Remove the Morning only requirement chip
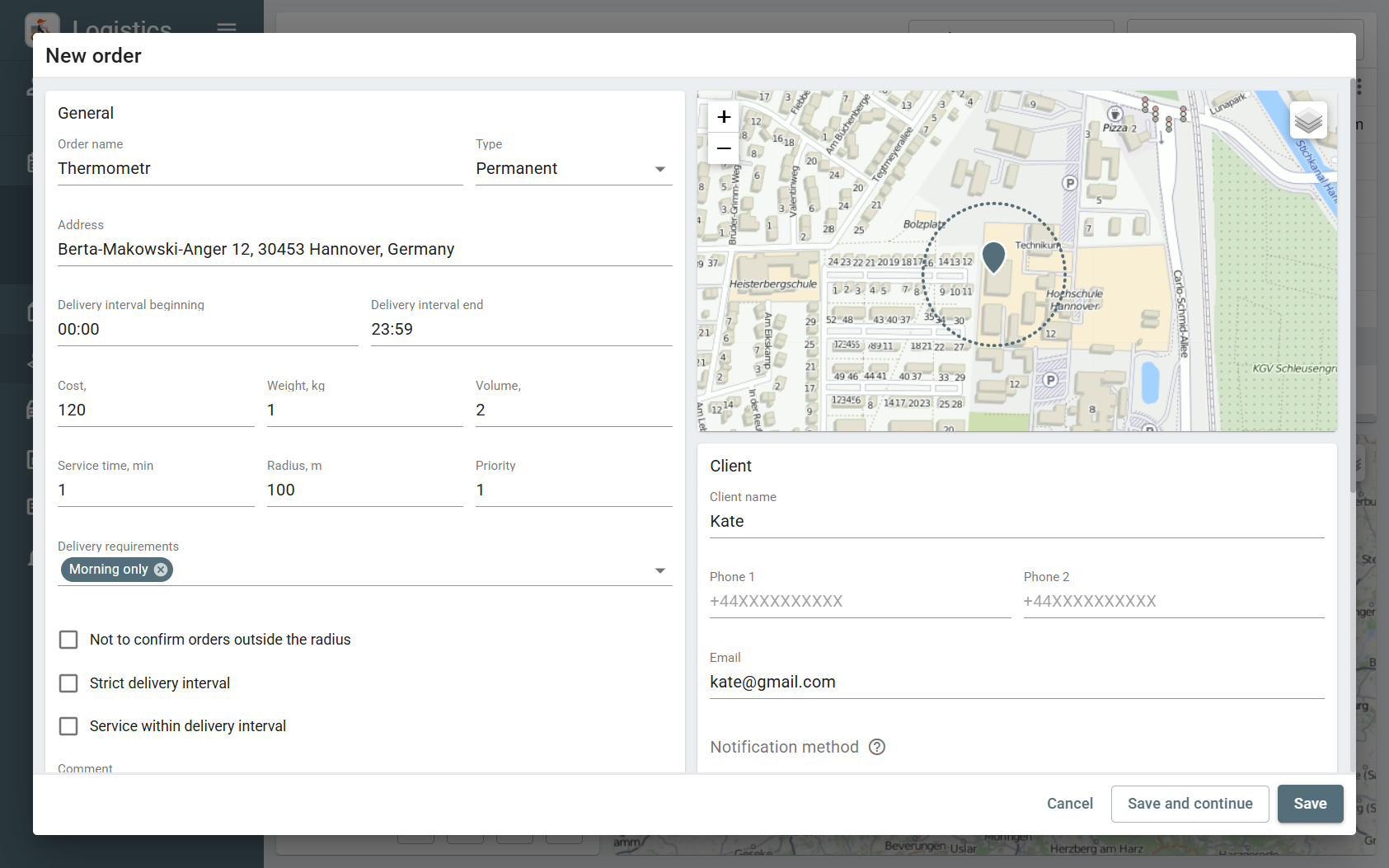The width and height of the screenshot is (1389, 868). click(x=161, y=570)
